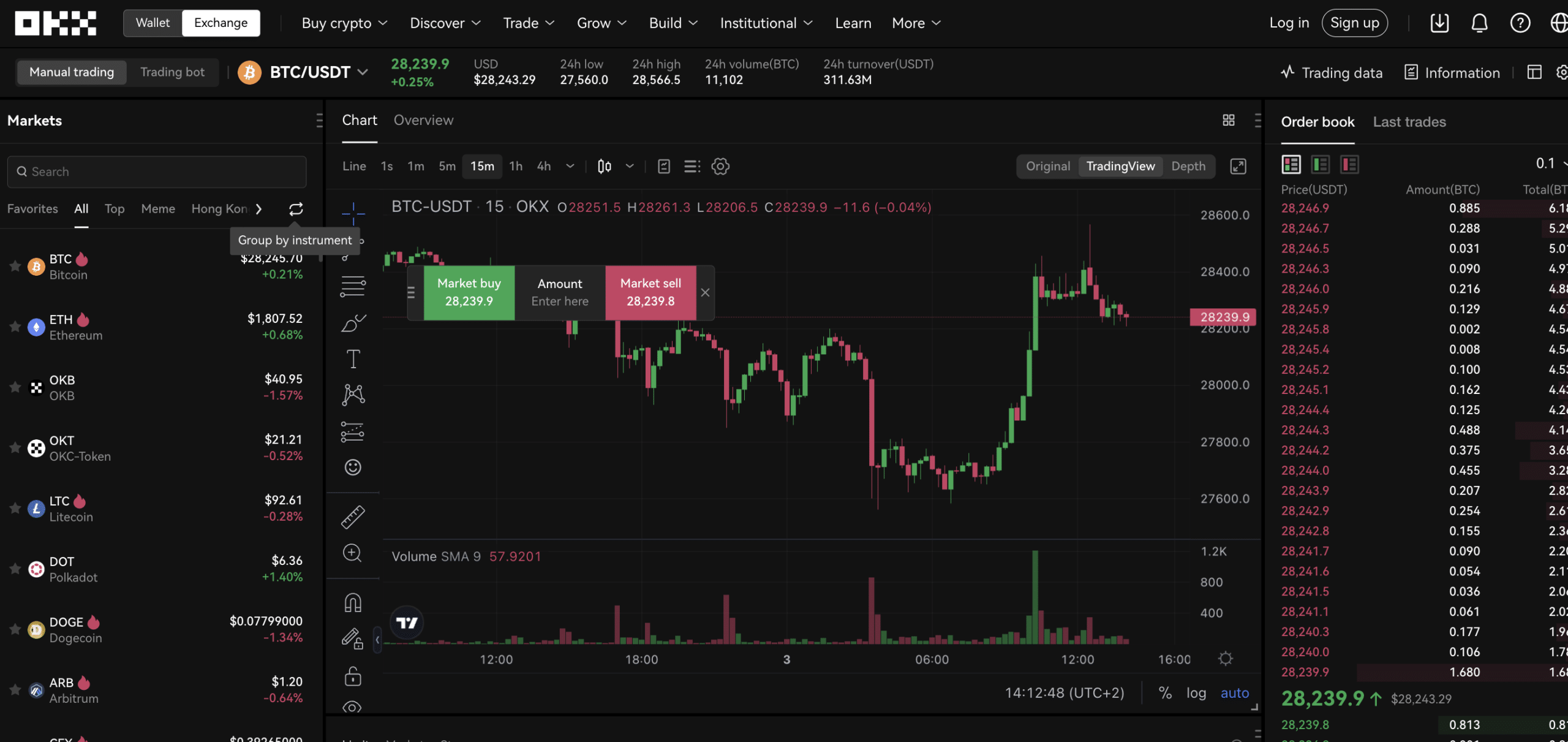
Task: Expand more time intervals dropdown
Action: pos(570,166)
